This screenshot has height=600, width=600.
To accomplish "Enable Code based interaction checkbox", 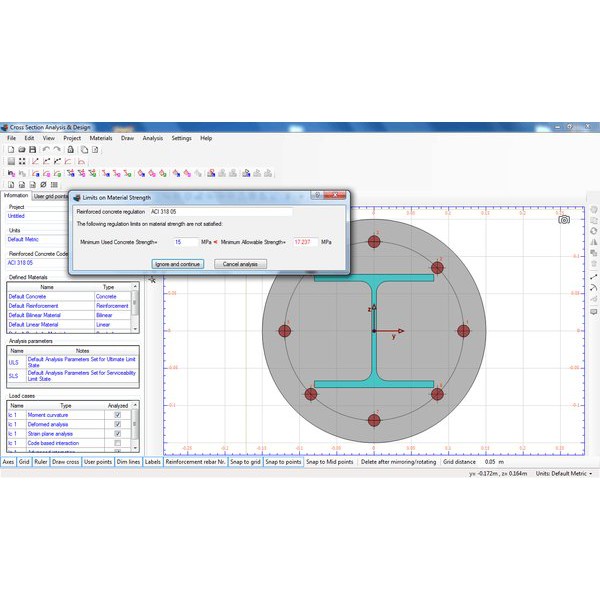I will coord(118,443).
